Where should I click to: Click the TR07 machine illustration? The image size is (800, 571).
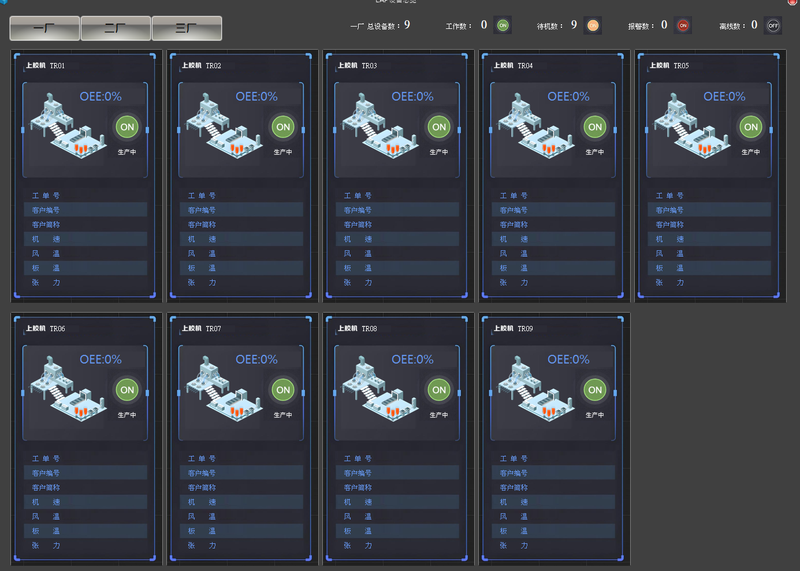[221, 390]
